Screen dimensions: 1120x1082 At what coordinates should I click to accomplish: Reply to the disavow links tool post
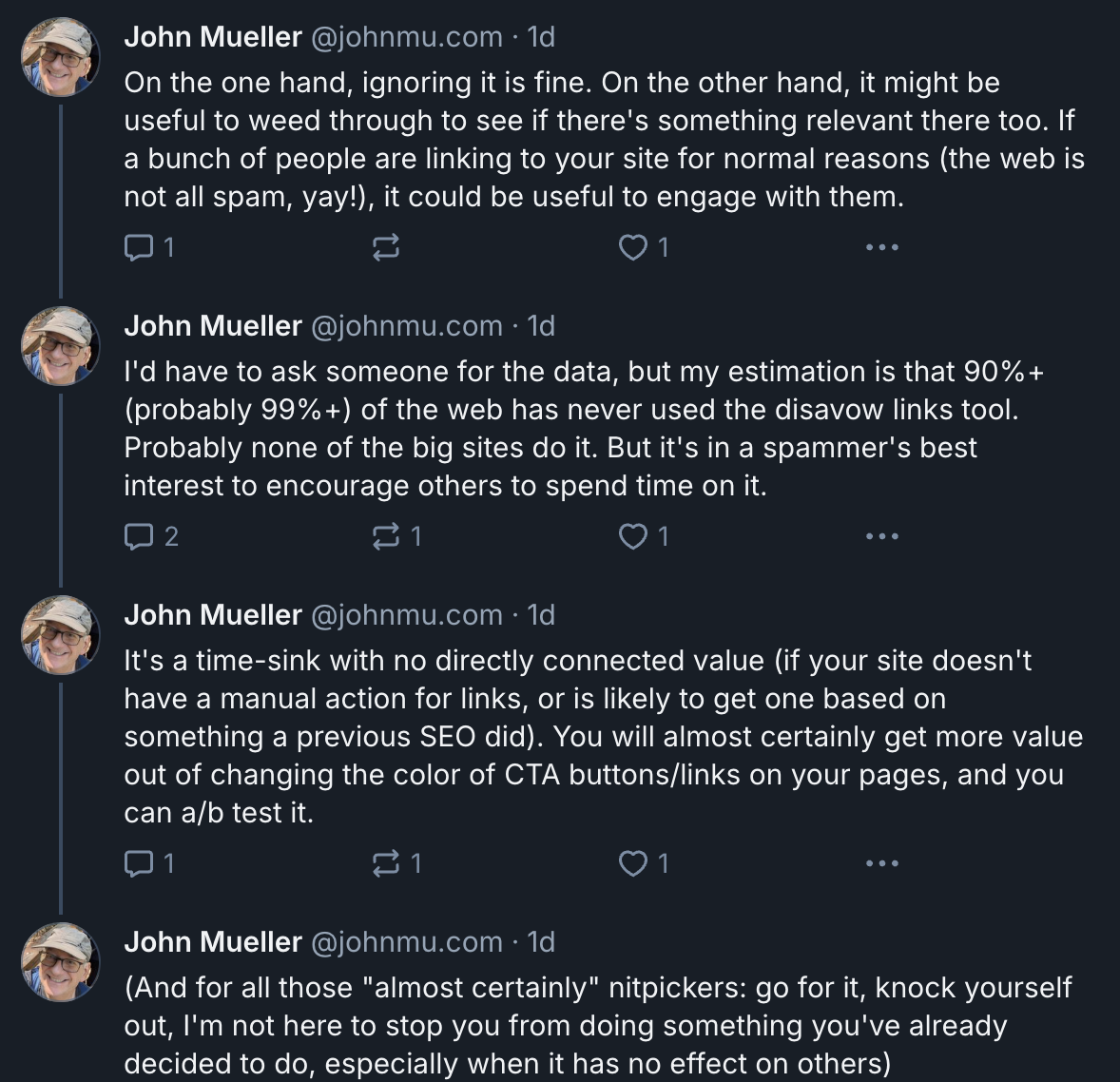(139, 537)
